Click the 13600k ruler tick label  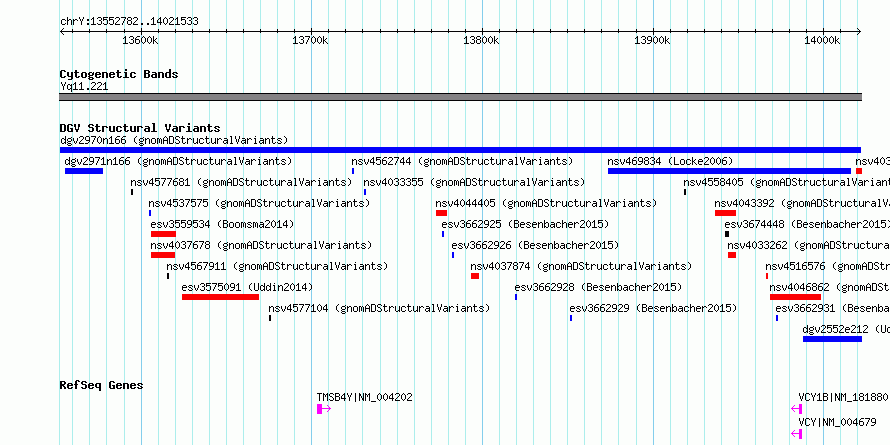click(x=140, y=41)
